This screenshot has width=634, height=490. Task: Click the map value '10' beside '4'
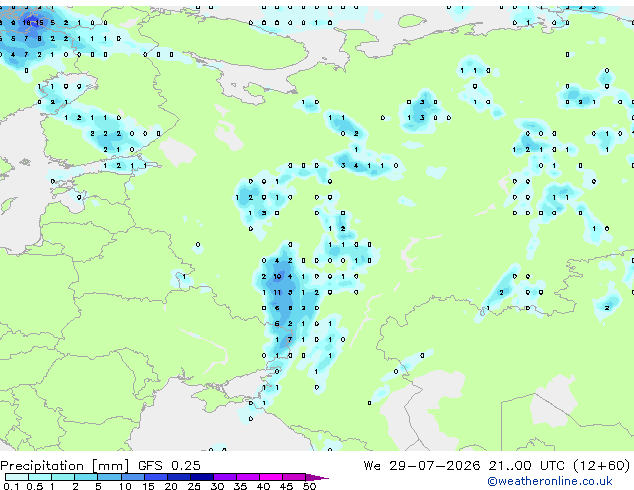(277, 277)
